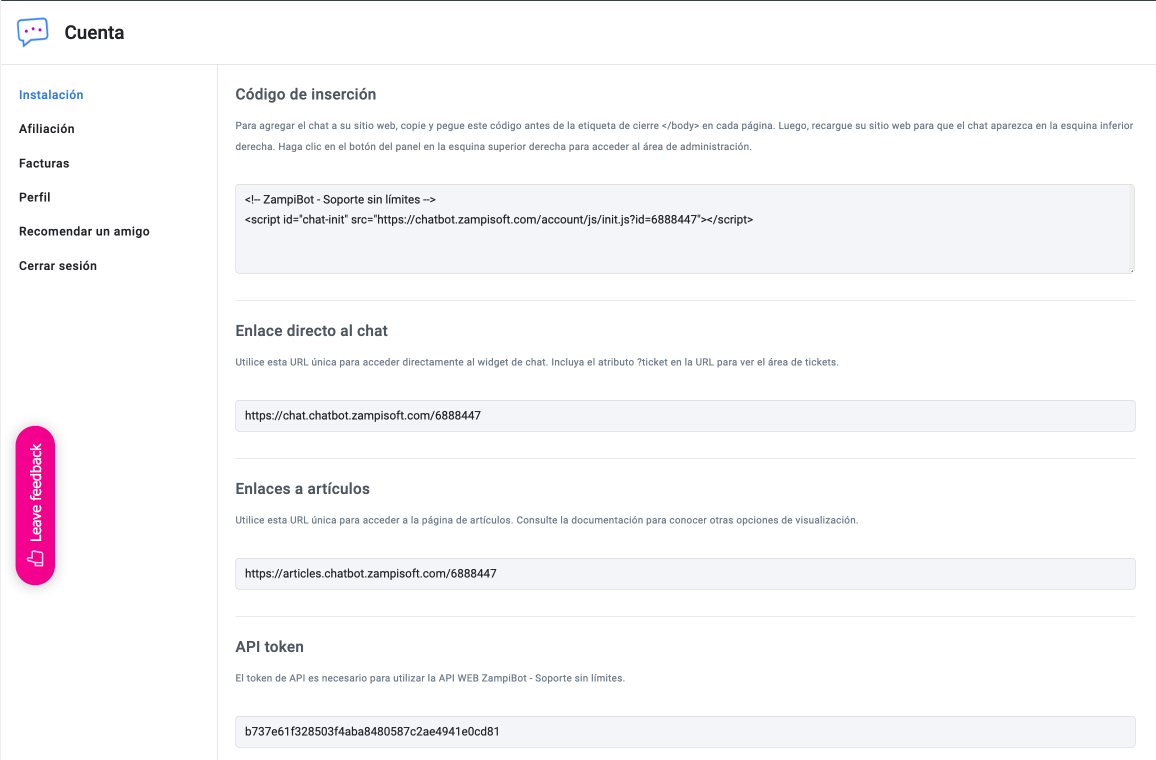Viewport: 1156px width, 760px height.
Task: Click the Cuenta header title
Action: click(x=94, y=33)
